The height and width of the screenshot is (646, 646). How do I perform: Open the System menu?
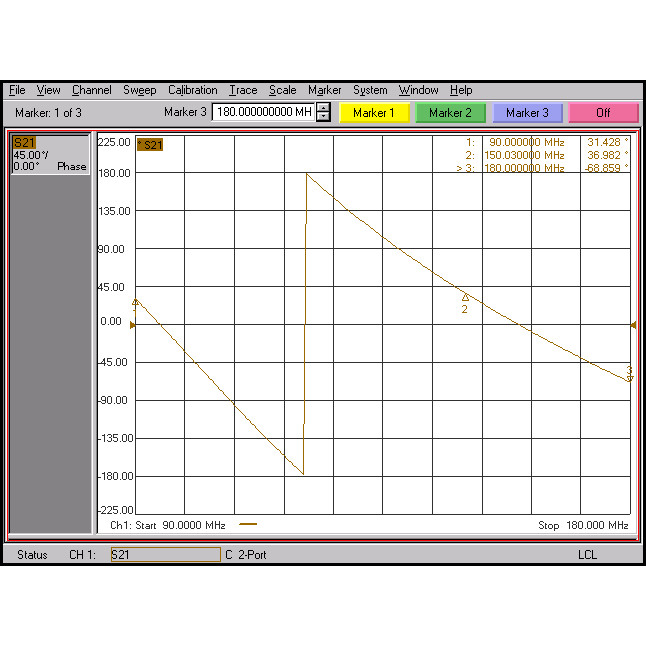click(370, 90)
